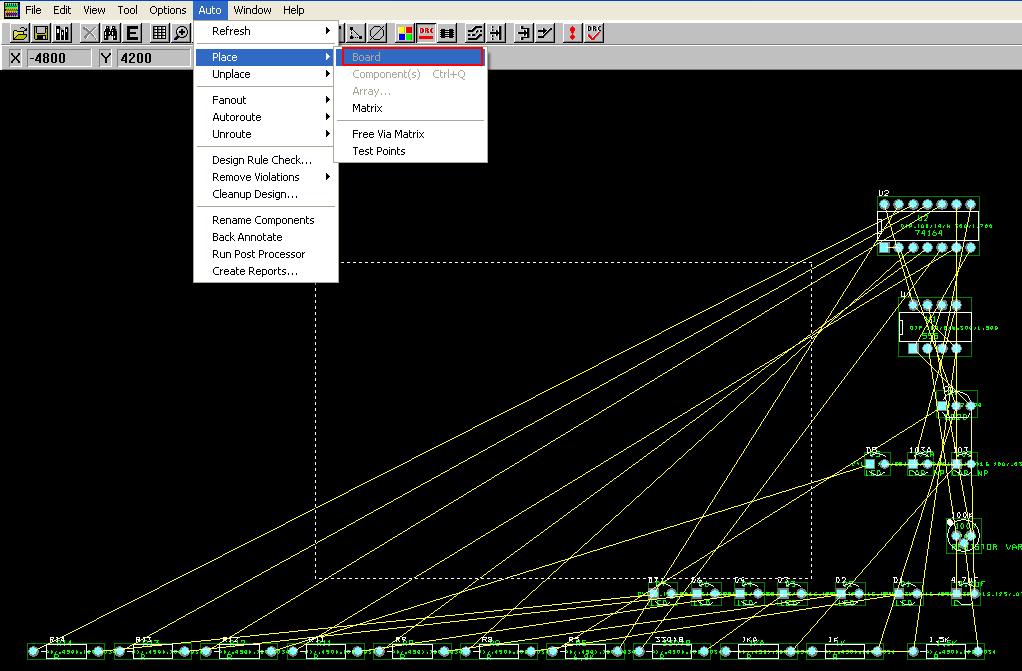The image size is (1022, 671).
Task: Toggle the pressed DRC button with red underline
Action: [x=426, y=33]
